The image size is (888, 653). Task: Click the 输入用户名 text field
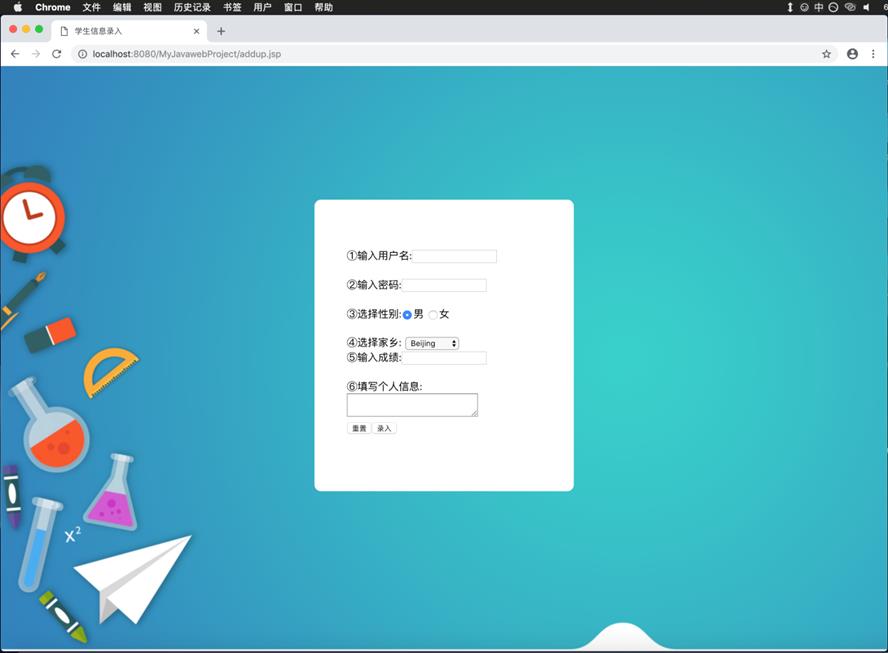[x=455, y=256]
